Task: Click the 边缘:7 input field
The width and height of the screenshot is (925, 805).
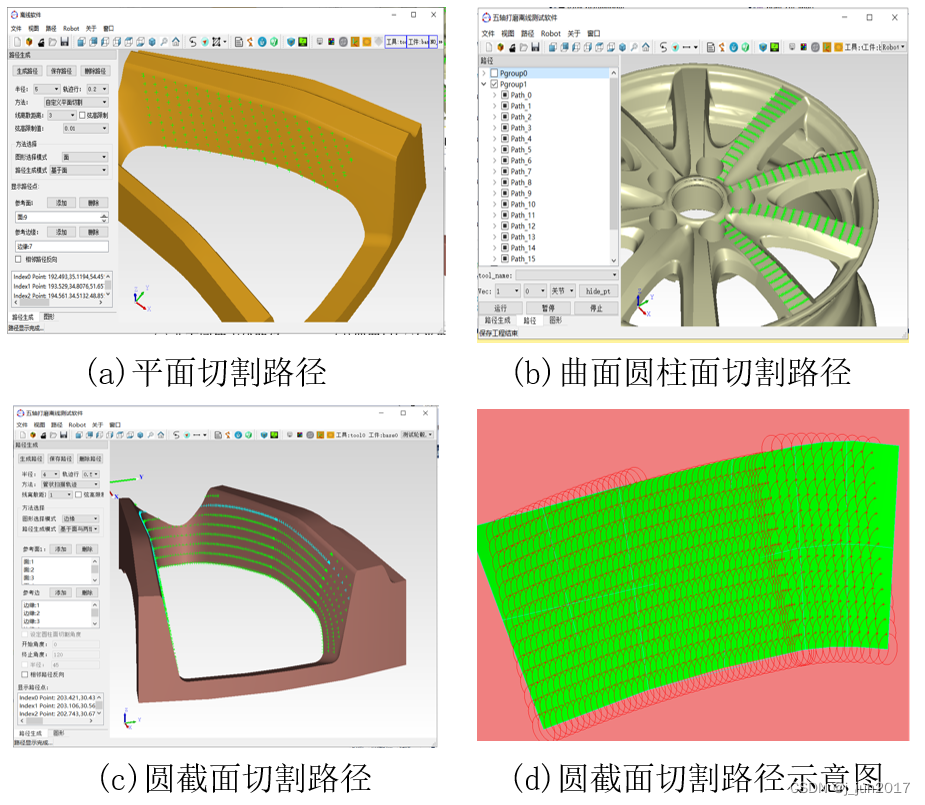Action: pyautogui.click(x=60, y=245)
